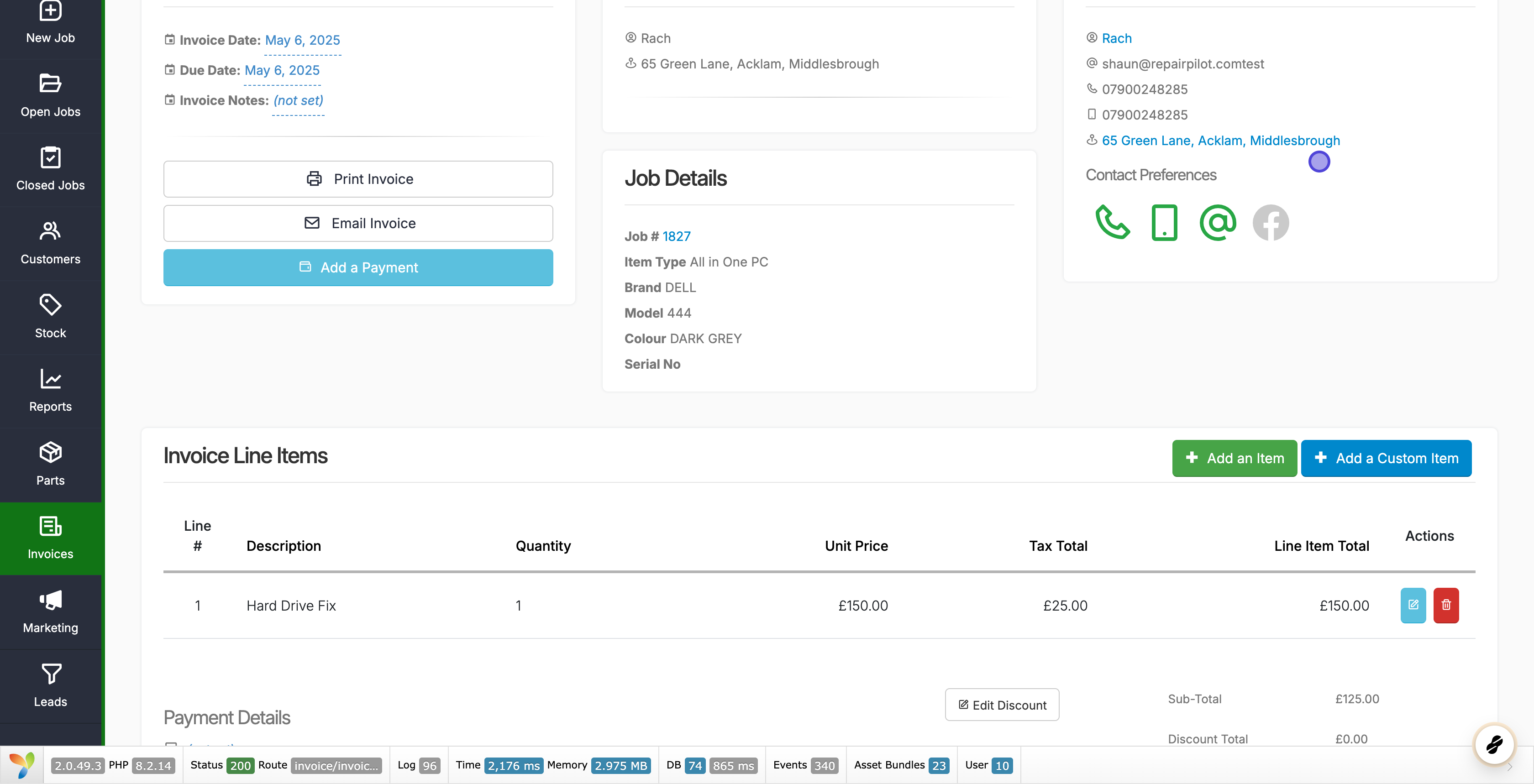1534x784 pixels.
Task: Edit the Invoice Date value
Action: 303,40
